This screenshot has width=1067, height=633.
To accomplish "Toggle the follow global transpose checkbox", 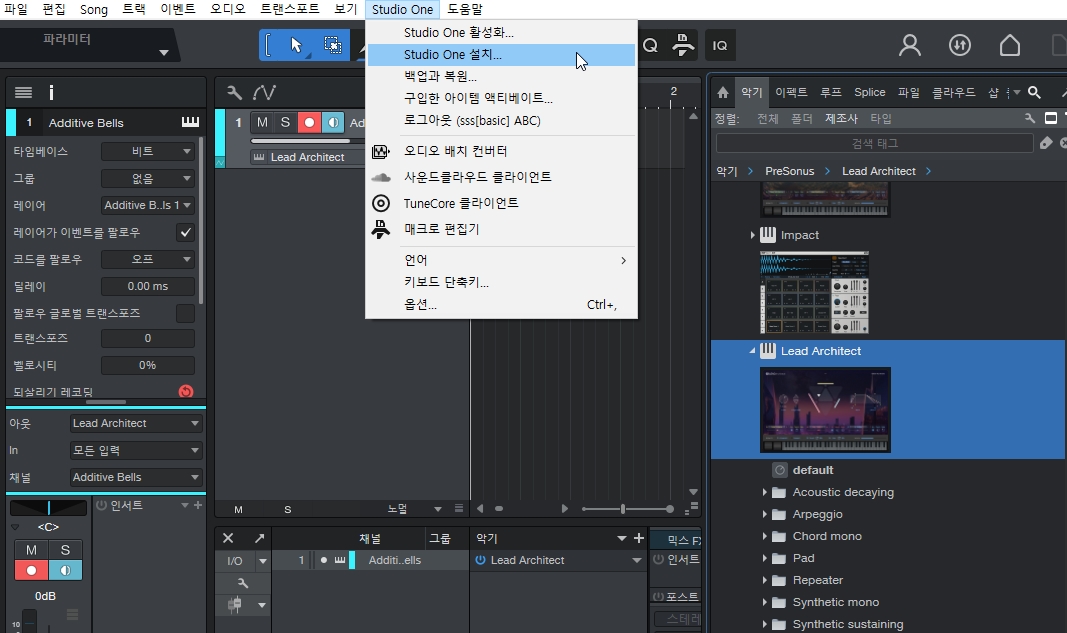I will [x=185, y=313].
